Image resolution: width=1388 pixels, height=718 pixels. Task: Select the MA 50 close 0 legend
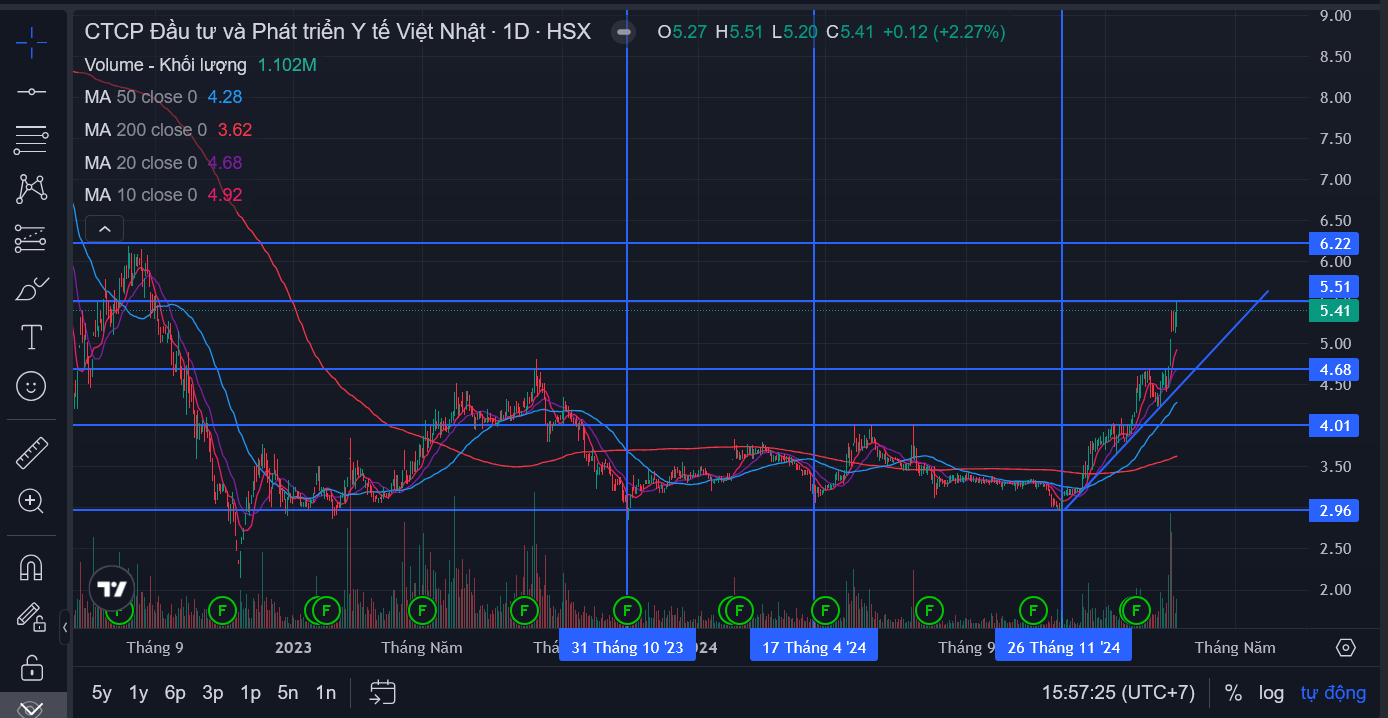[141, 97]
